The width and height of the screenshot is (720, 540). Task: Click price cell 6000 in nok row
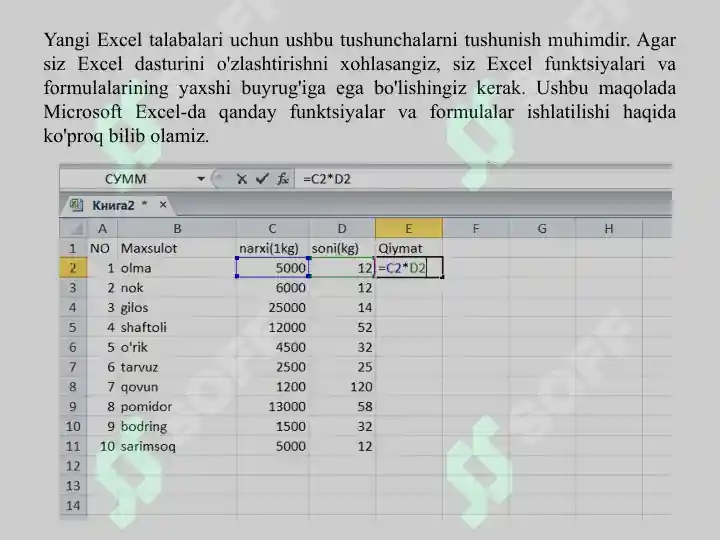(273, 288)
